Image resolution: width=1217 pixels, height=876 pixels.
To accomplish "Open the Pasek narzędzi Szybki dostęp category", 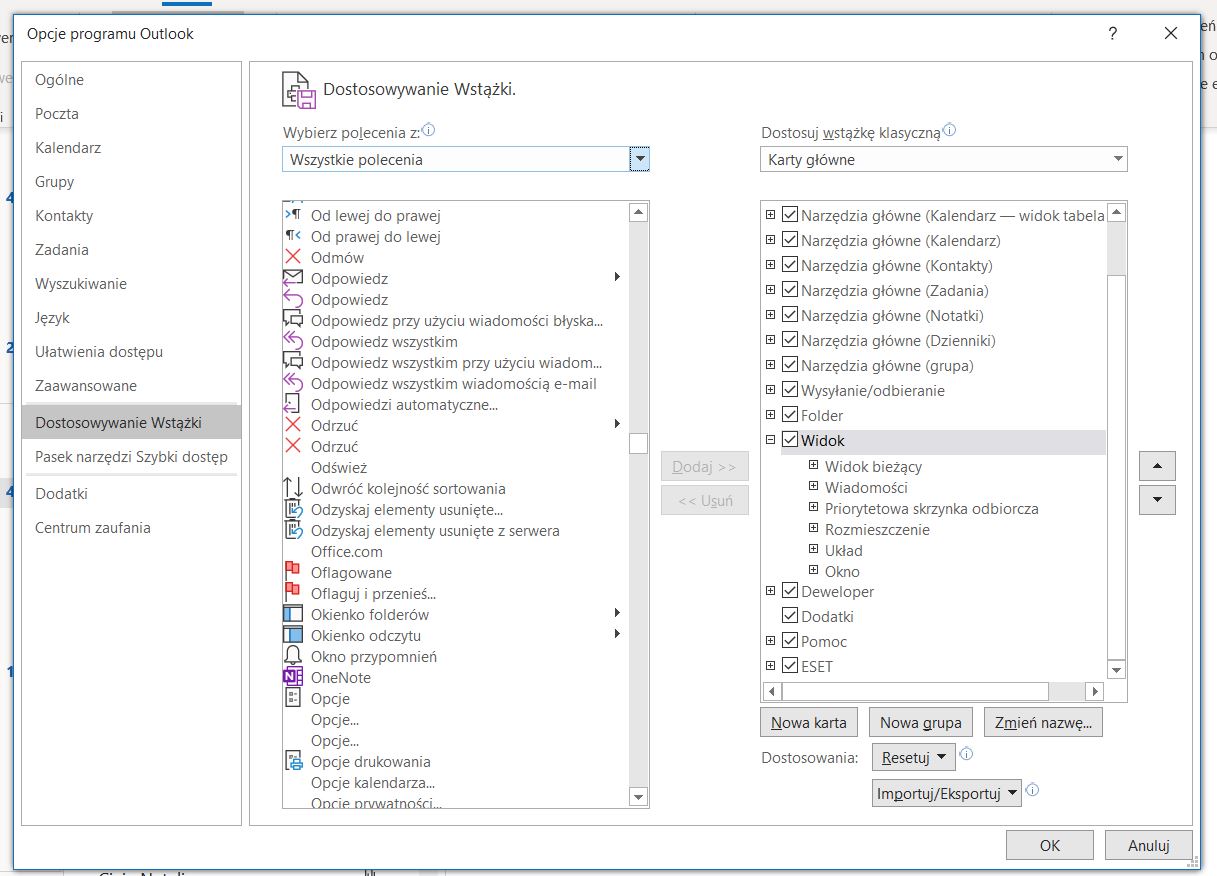I will (131, 457).
